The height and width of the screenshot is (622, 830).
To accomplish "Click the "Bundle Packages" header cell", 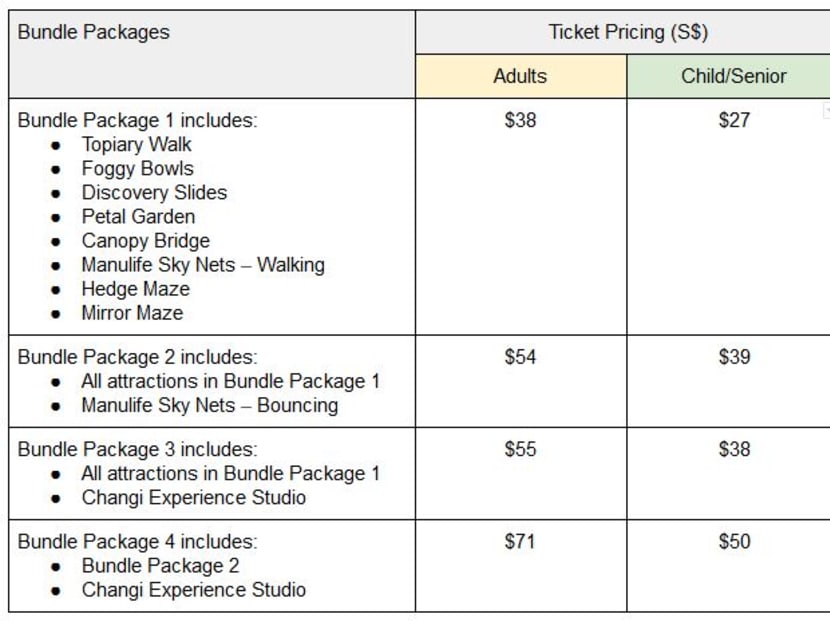I will coord(94,32).
